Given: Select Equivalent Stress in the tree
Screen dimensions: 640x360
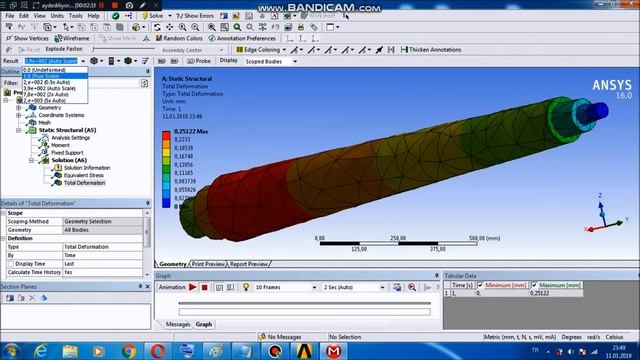Looking at the screenshot, I should (x=84, y=176).
